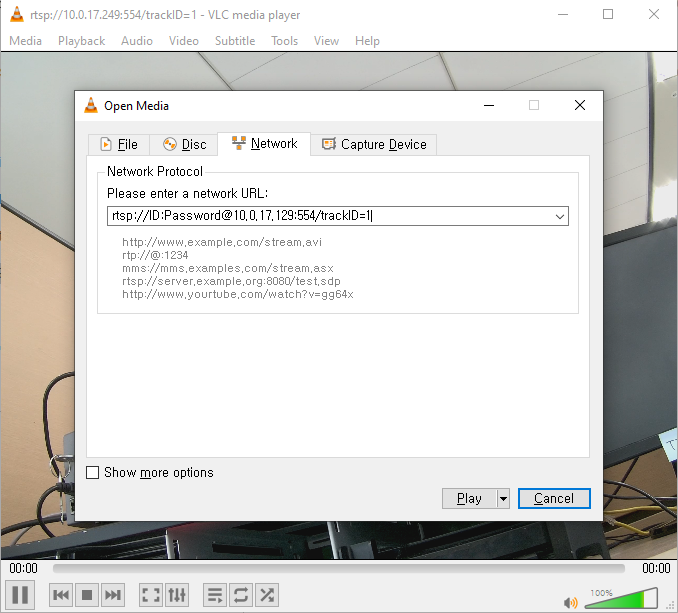Switch to the Disc tab
Screen dimensions: 678x613
coord(184,144)
